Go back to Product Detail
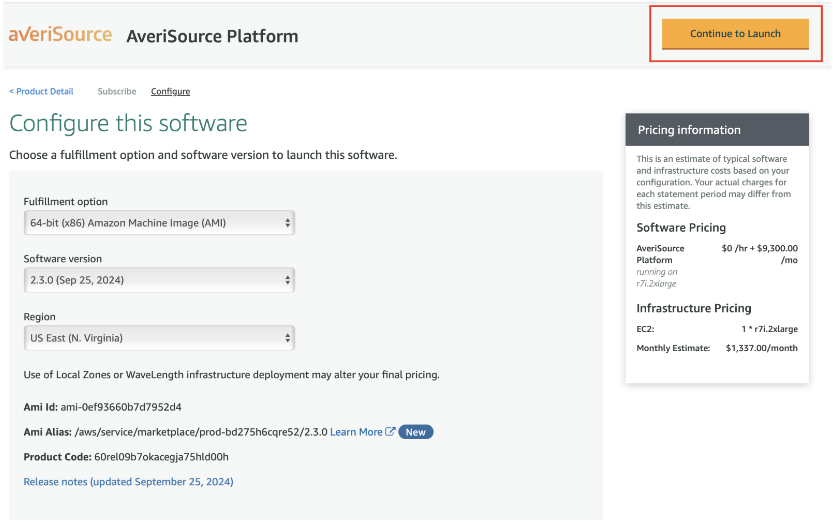This screenshot has width=833, height=523. [x=41, y=91]
